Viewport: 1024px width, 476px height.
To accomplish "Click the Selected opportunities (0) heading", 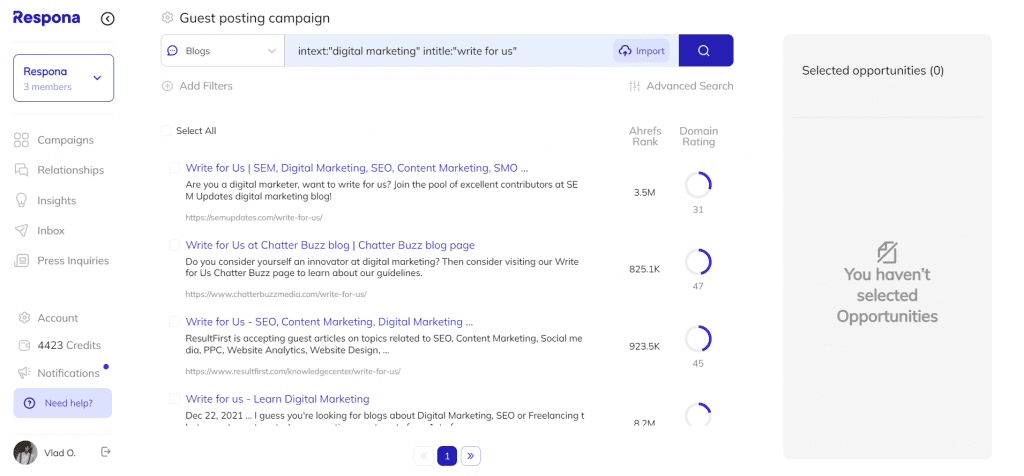I will point(872,71).
